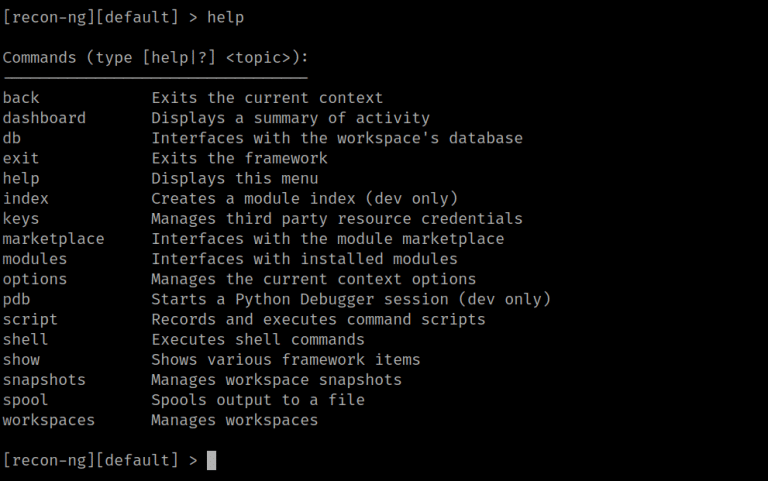Click the 'show' command name
Image resolution: width=768 pixels, height=481 pixels.
pos(21,359)
